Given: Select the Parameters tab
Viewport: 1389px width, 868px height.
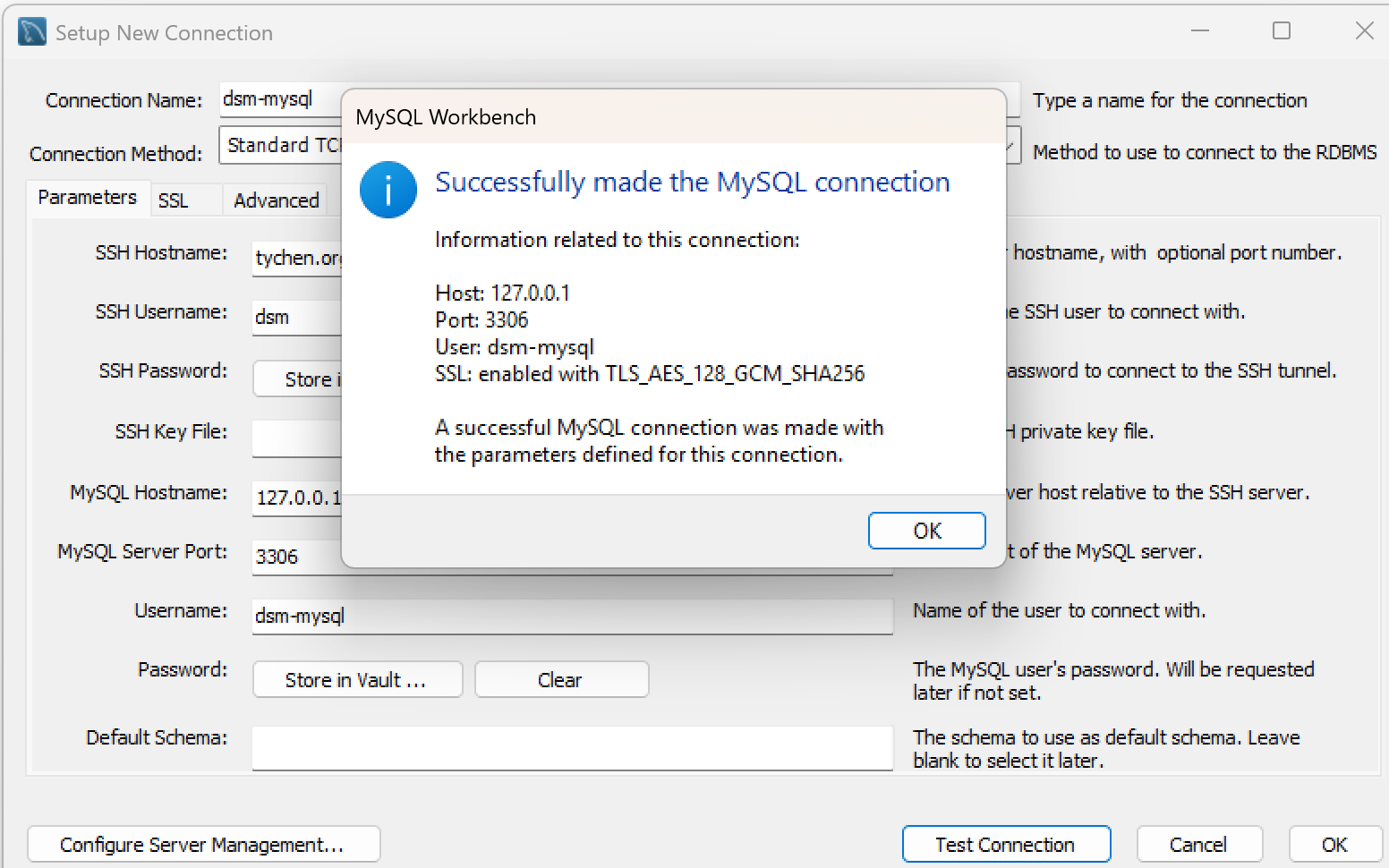Looking at the screenshot, I should [x=87, y=198].
